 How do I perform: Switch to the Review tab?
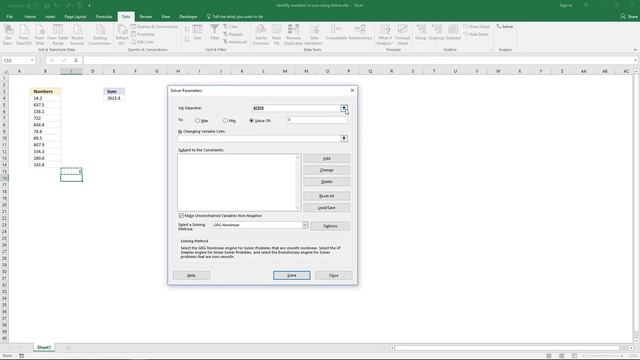146,17
